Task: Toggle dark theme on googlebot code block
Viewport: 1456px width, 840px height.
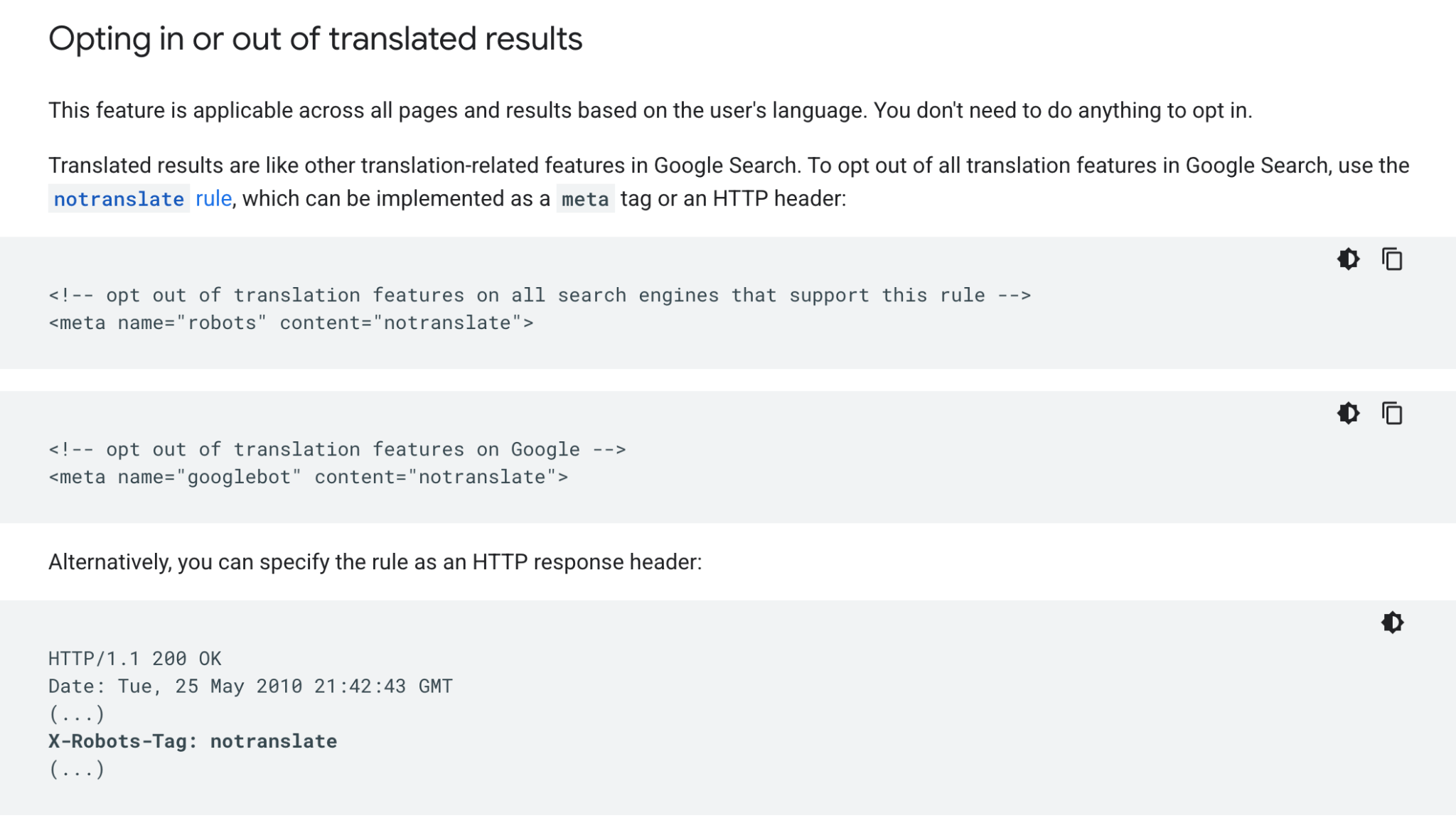Action: click(1348, 413)
